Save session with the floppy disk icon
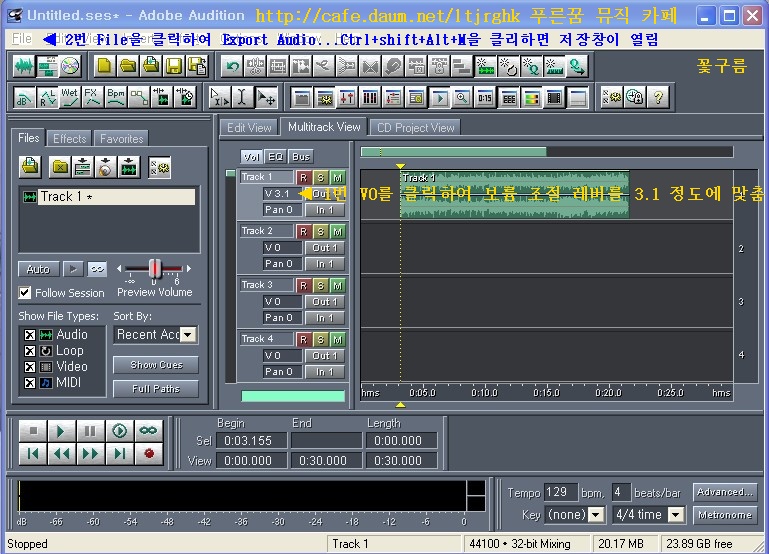This screenshot has height=554, width=769. 174,66
